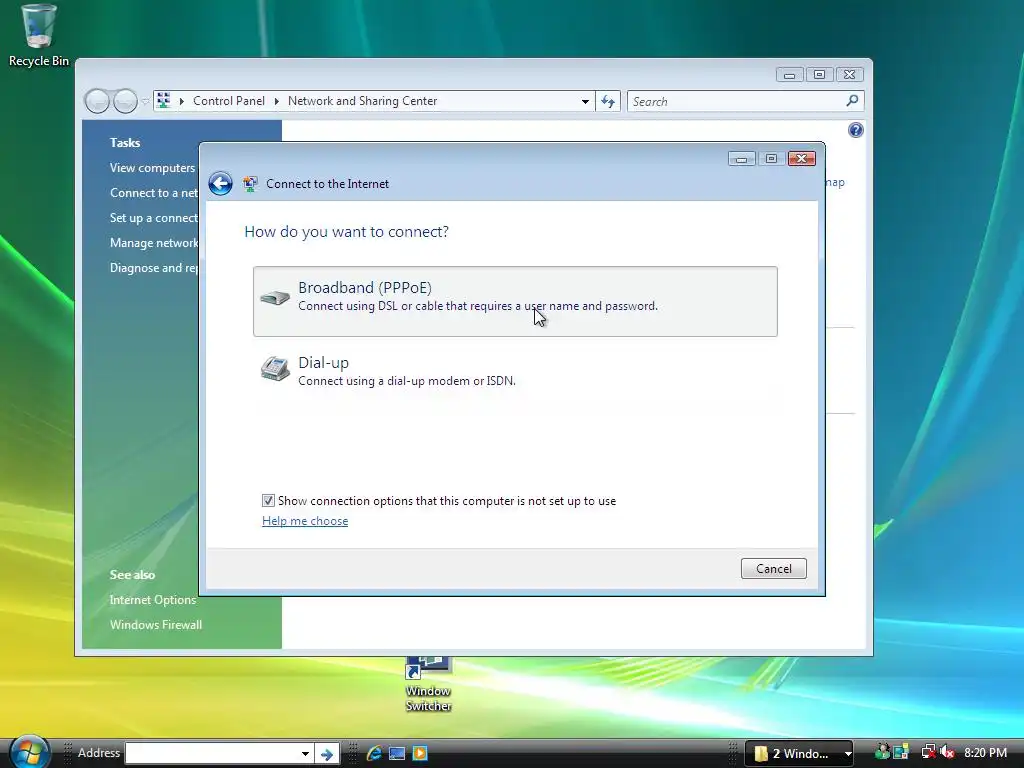This screenshot has height=768, width=1024.
Task: Click the Windows Sidebar tray icon
Action: [x=901, y=752]
